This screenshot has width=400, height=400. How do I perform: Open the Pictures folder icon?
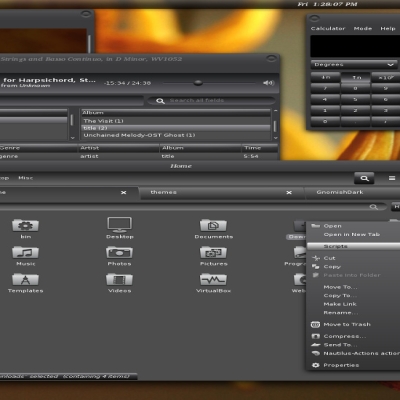213,253
